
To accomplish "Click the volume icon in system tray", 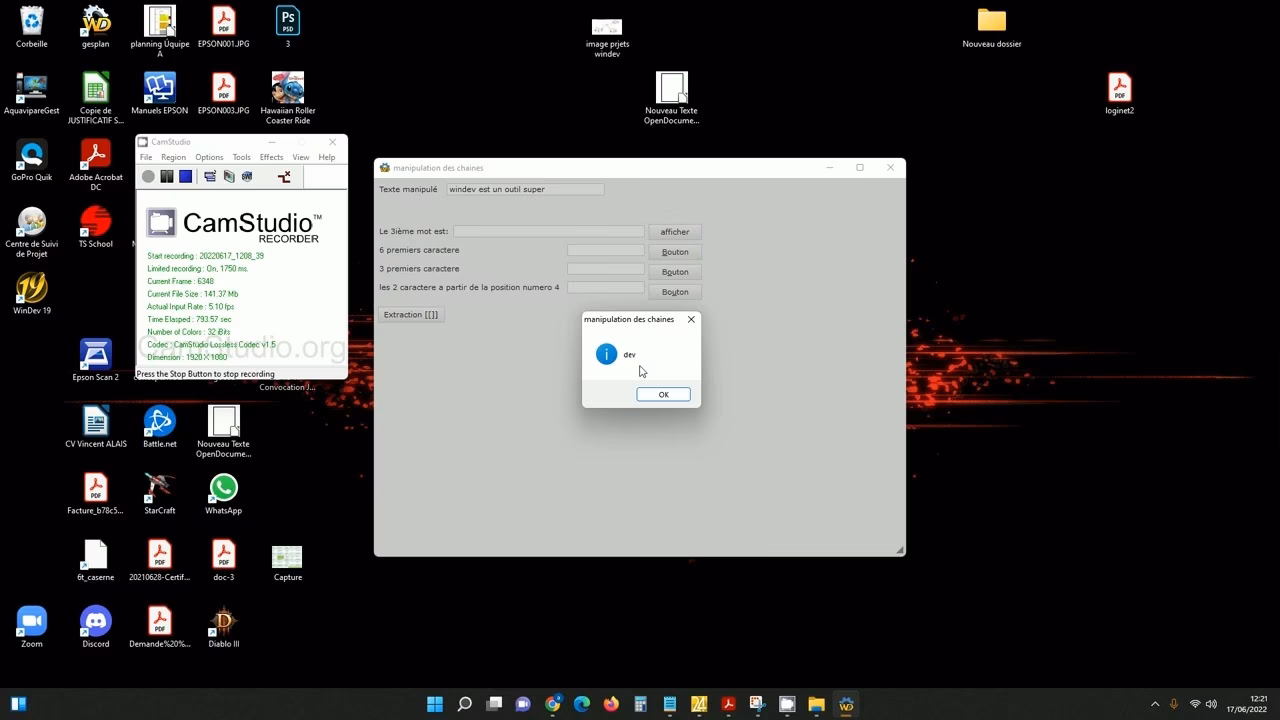I will coord(1212,704).
